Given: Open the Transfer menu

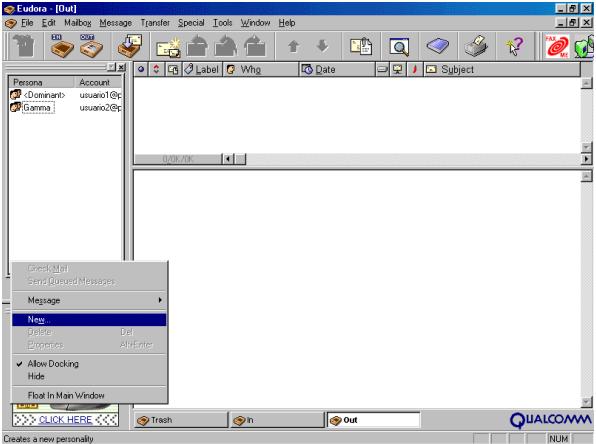Looking at the screenshot, I should (x=155, y=23).
